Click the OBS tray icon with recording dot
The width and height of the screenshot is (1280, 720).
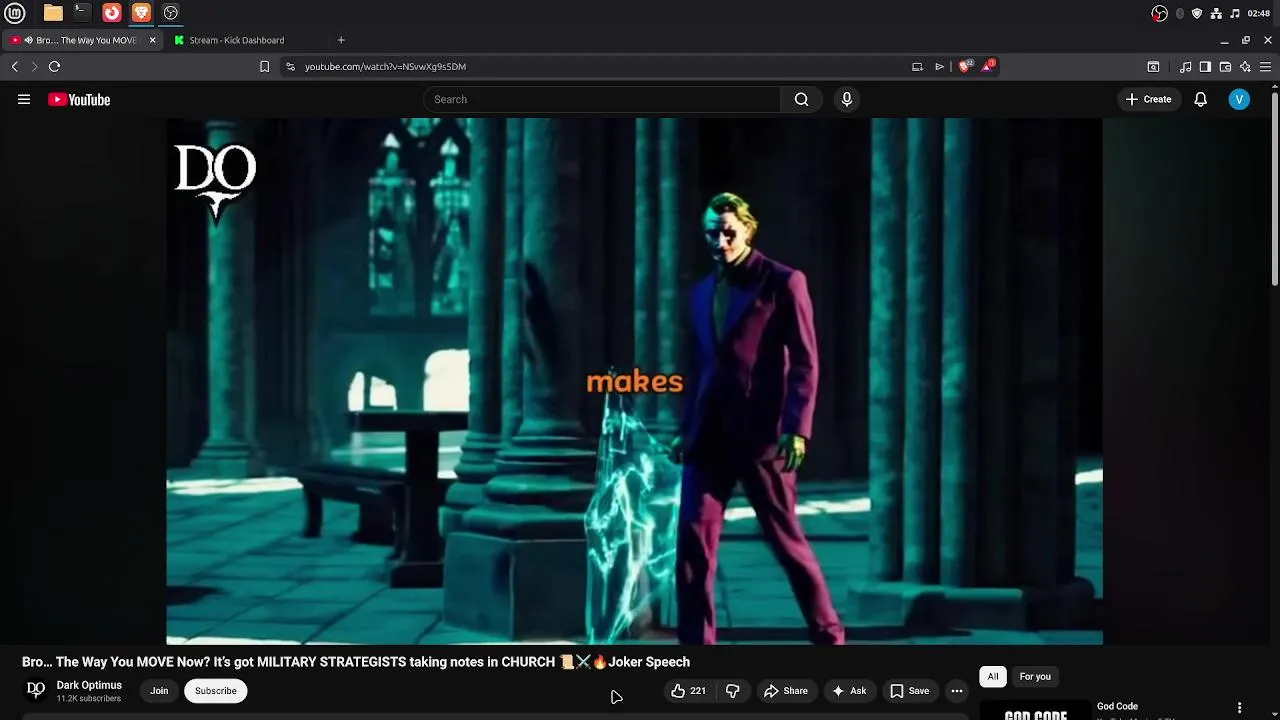point(1159,13)
